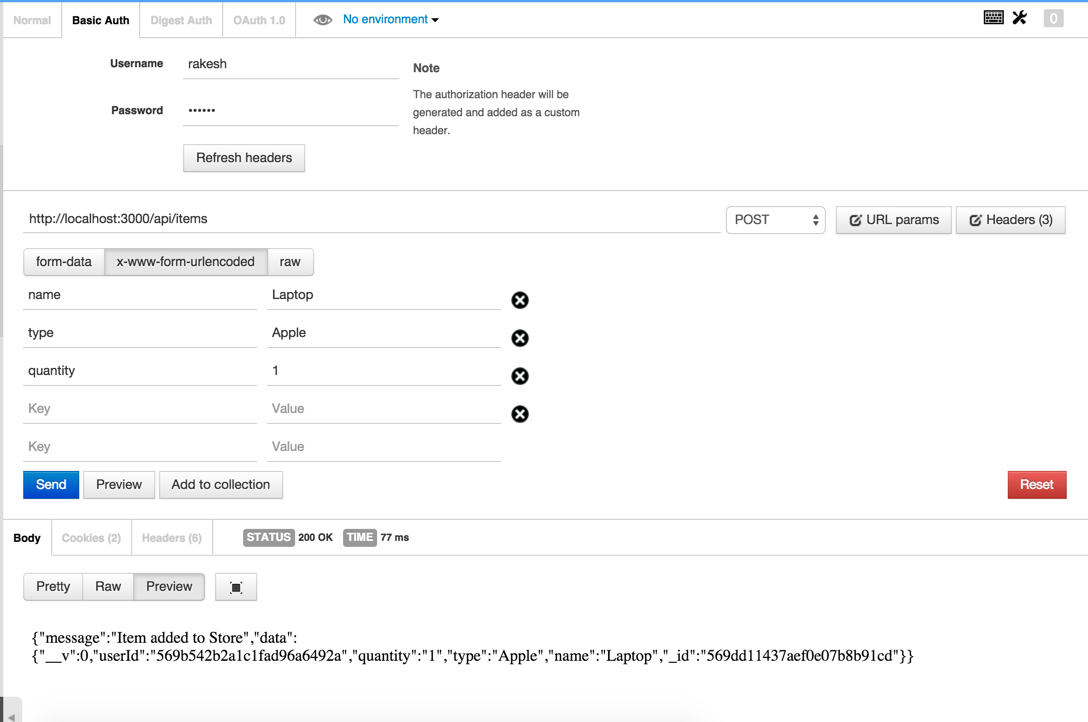Remove the quantity parameter row
Viewport: 1088px width, 722px height.
pos(520,376)
